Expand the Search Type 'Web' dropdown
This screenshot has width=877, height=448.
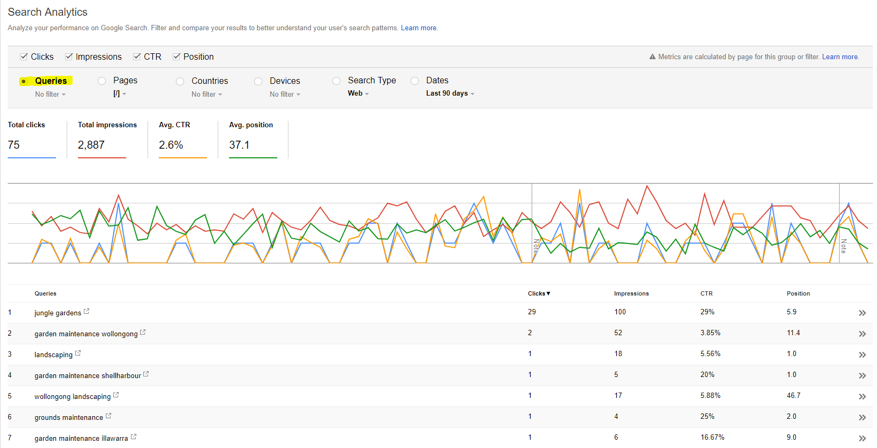(x=358, y=94)
